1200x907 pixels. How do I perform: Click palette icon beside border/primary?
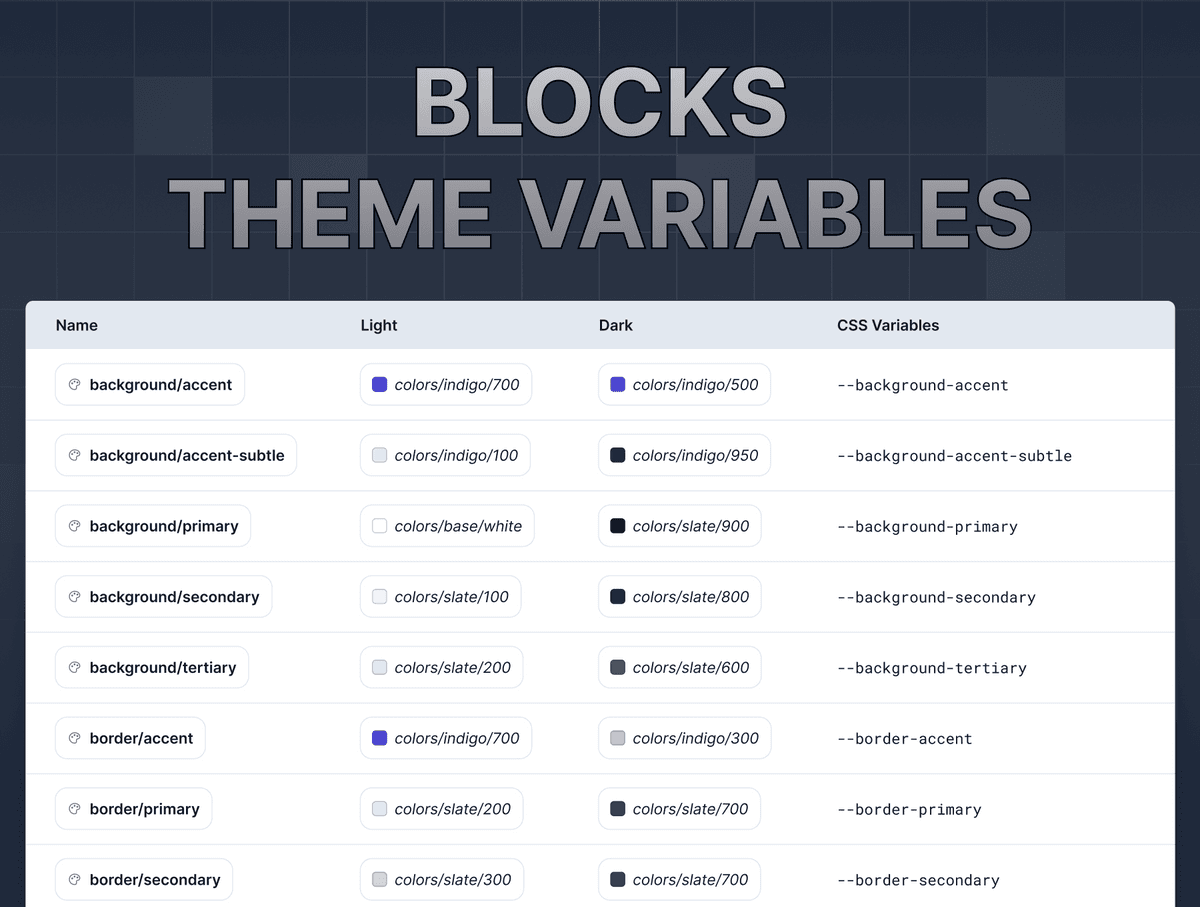[74, 809]
